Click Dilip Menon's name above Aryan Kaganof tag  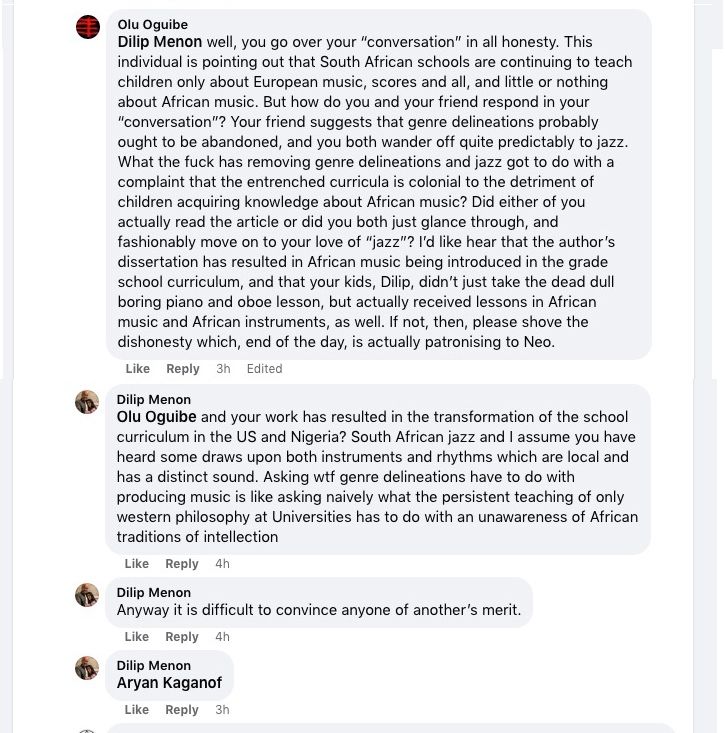point(153,665)
